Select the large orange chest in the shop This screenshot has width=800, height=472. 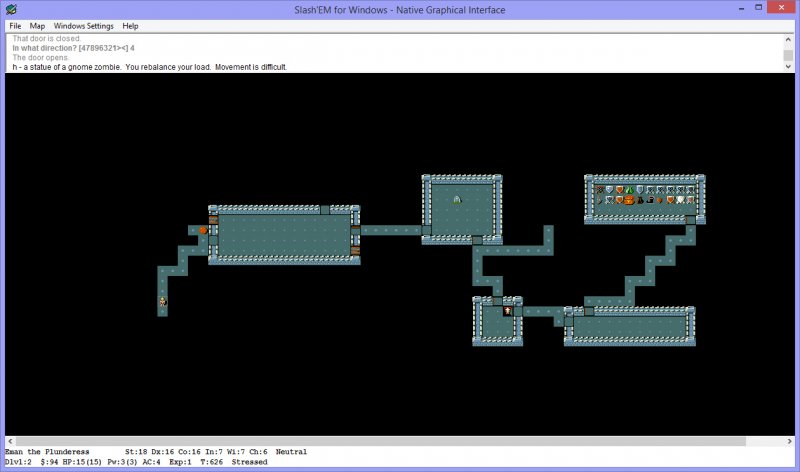[x=630, y=200]
